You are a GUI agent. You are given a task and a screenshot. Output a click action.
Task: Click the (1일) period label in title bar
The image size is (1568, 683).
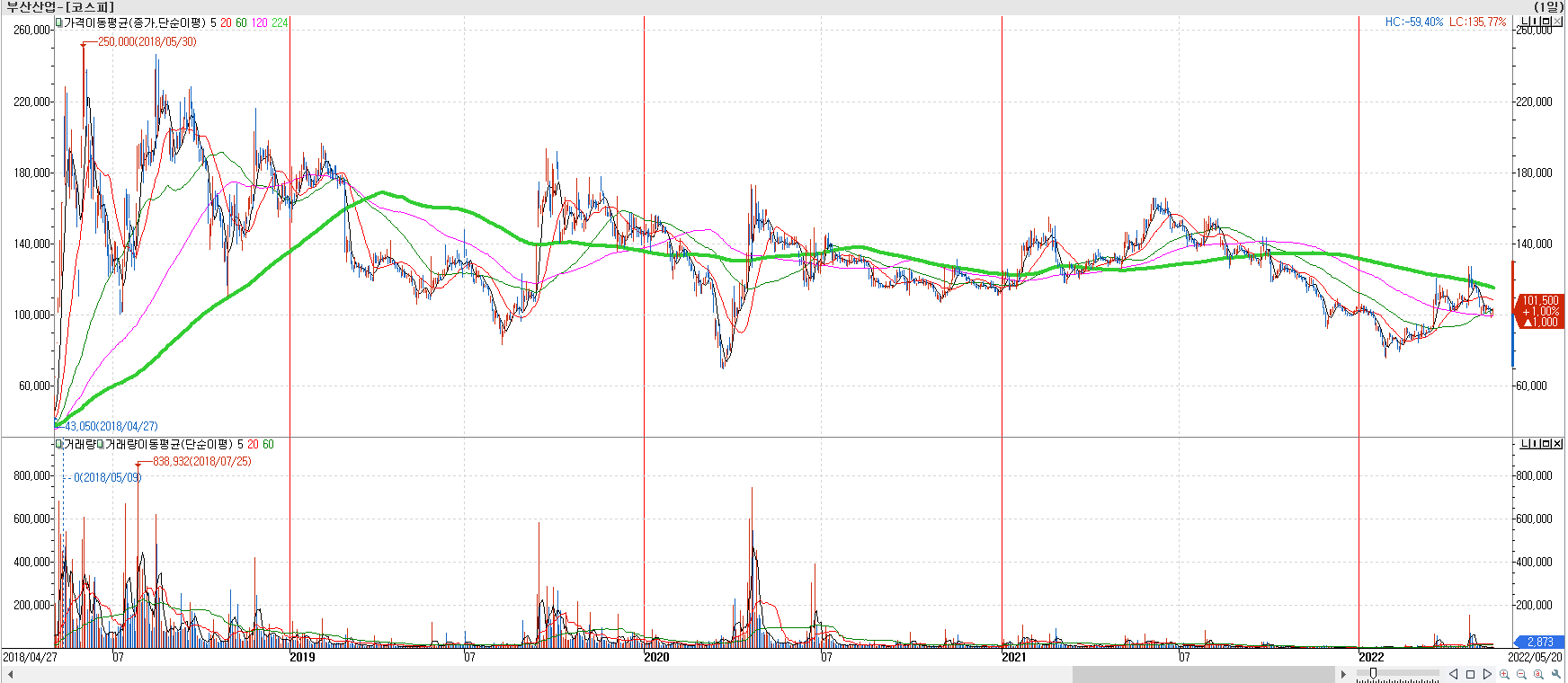(x=1548, y=7)
